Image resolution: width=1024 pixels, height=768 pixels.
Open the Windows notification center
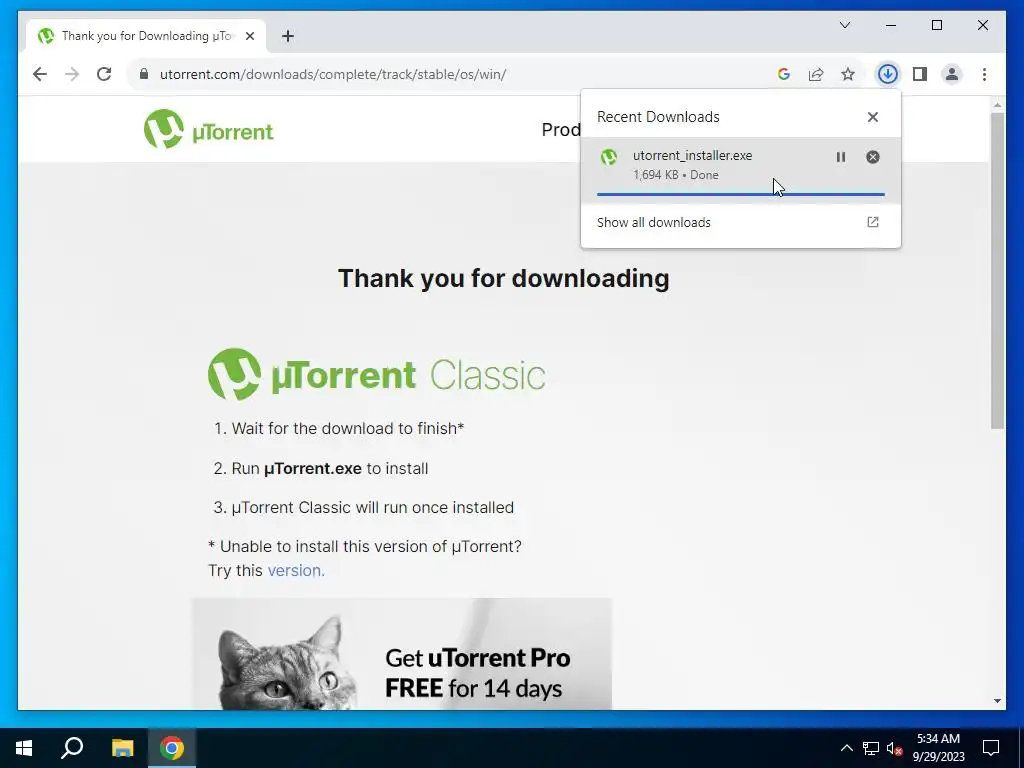[991, 748]
